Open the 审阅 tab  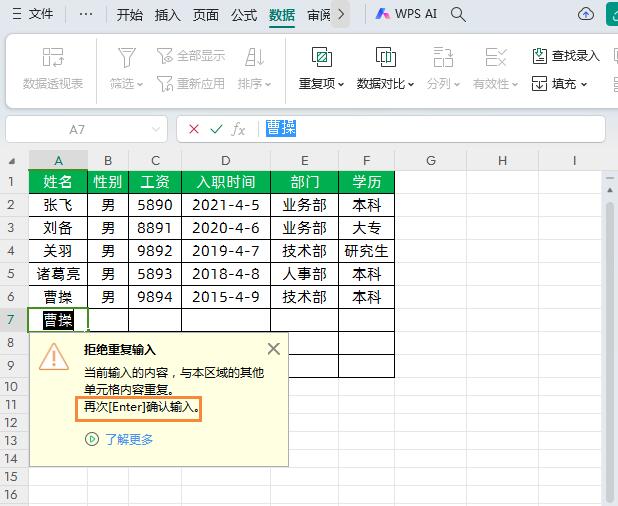pos(318,15)
